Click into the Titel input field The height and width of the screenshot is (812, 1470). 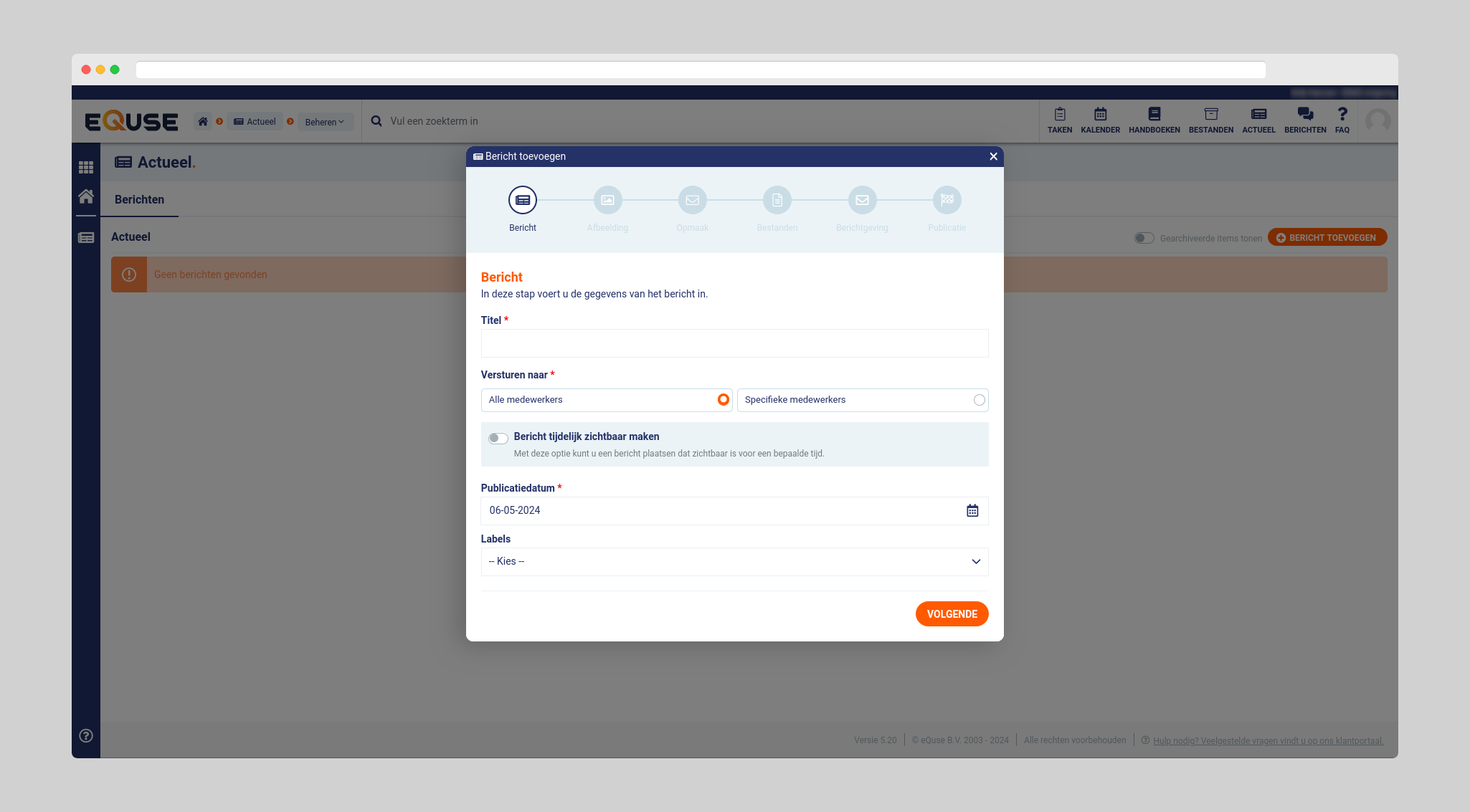click(734, 343)
